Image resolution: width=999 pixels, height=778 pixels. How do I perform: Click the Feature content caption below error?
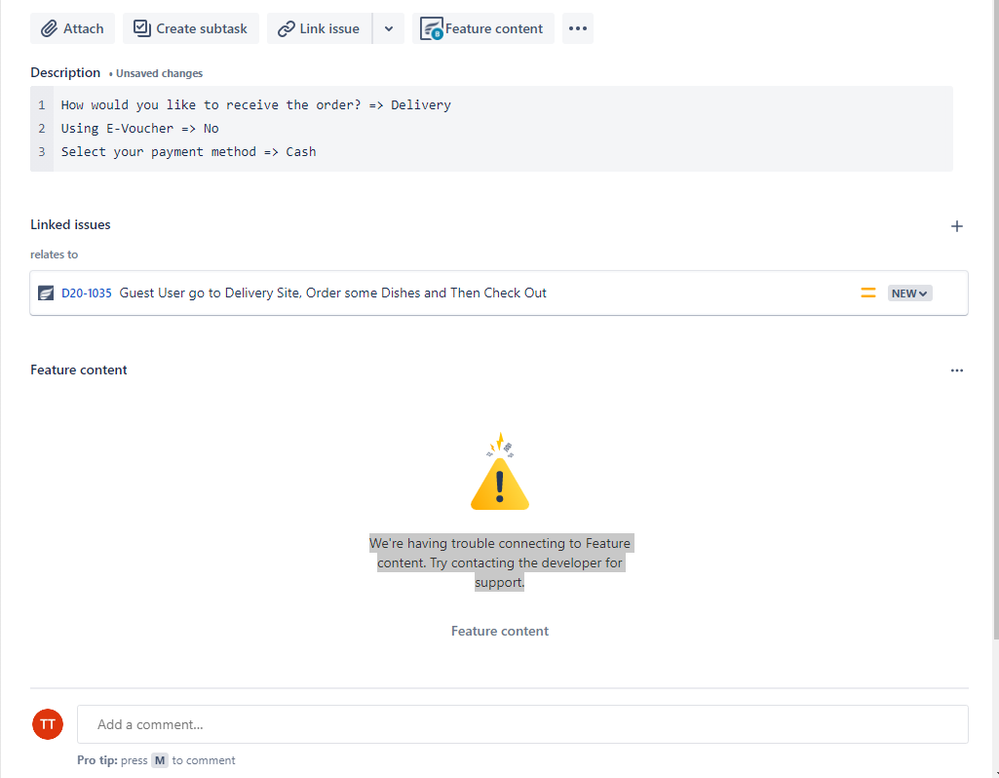pos(500,631)
